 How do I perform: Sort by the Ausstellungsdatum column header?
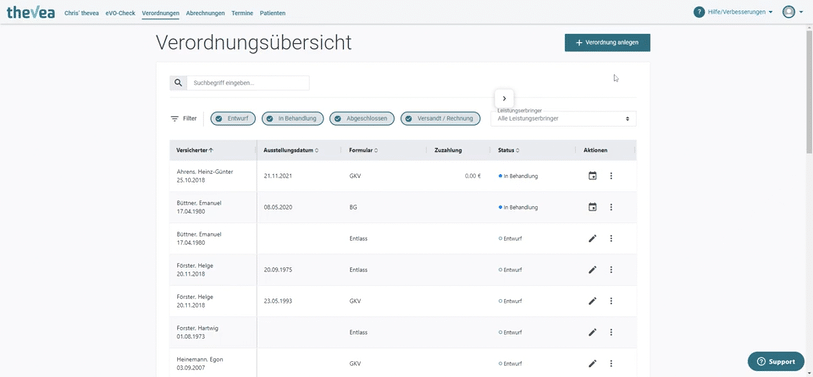pos(290,150)
